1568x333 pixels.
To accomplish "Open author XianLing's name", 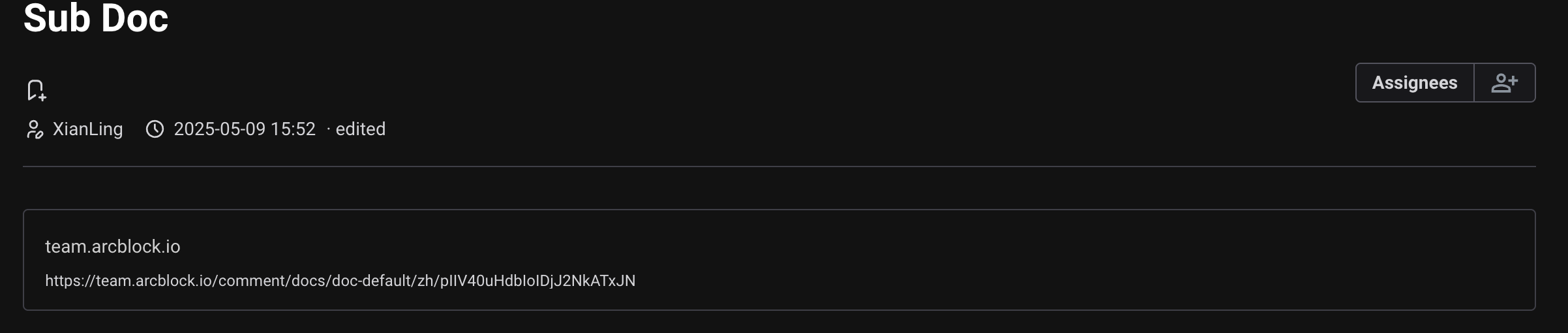I will (x=87, y=129).
